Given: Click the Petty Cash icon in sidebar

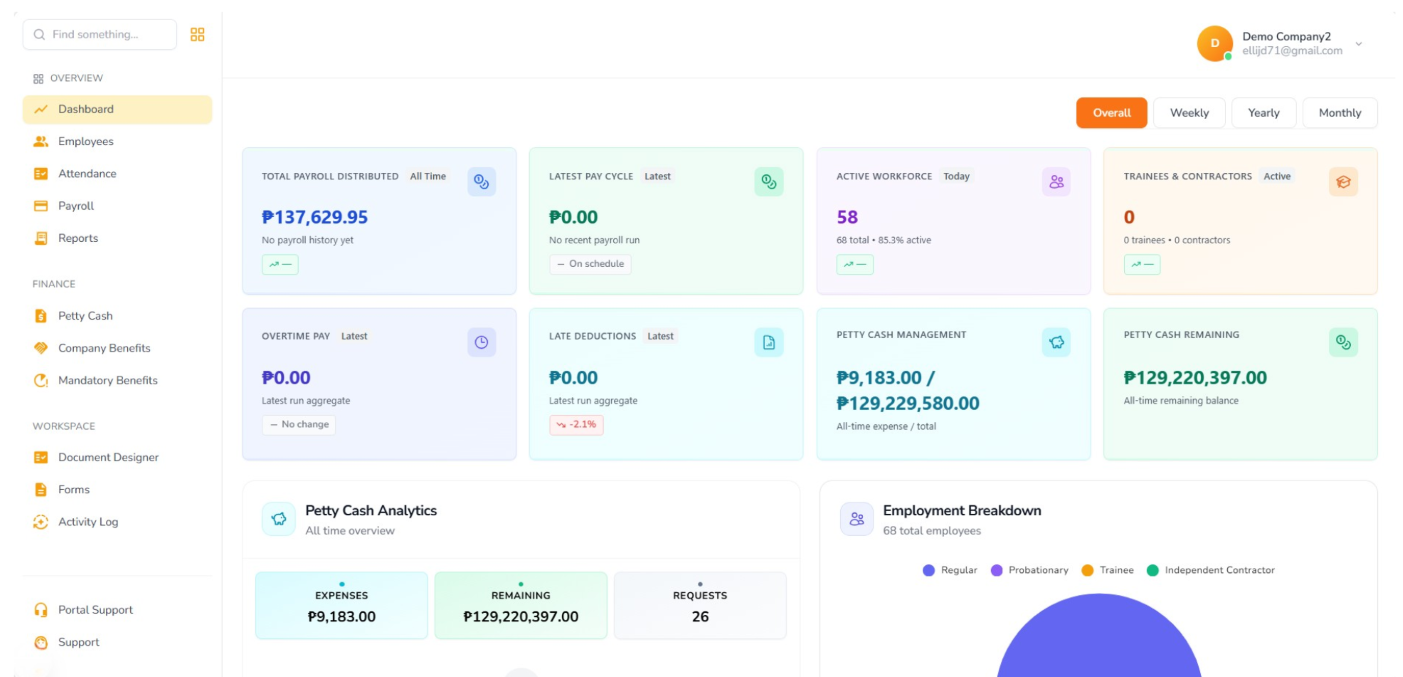Looking at the screenshot, I should pos(41,316).
